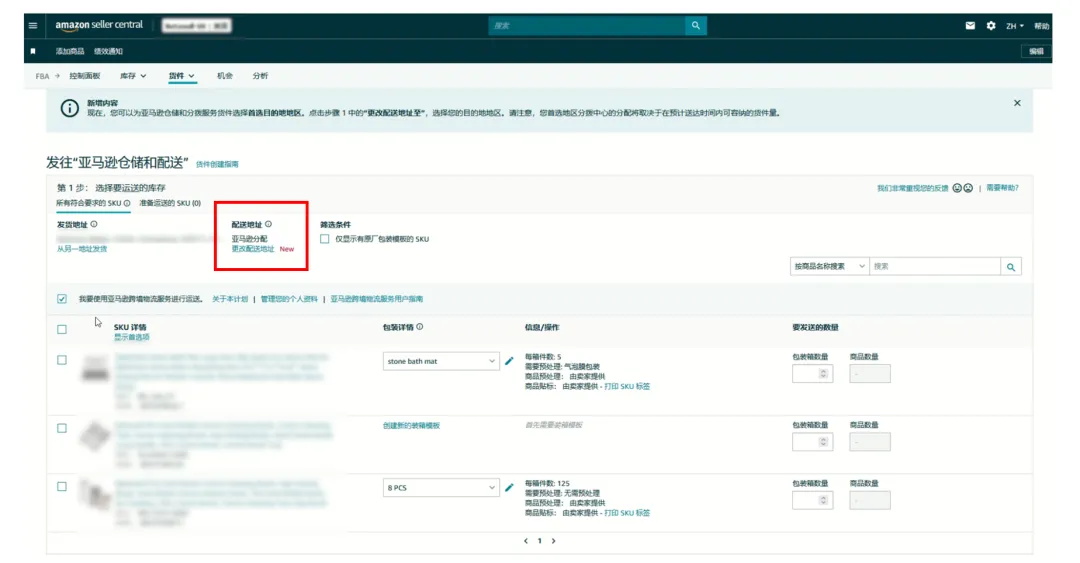
Task: Open messages via the envelope icon
Action: (970, 26)
